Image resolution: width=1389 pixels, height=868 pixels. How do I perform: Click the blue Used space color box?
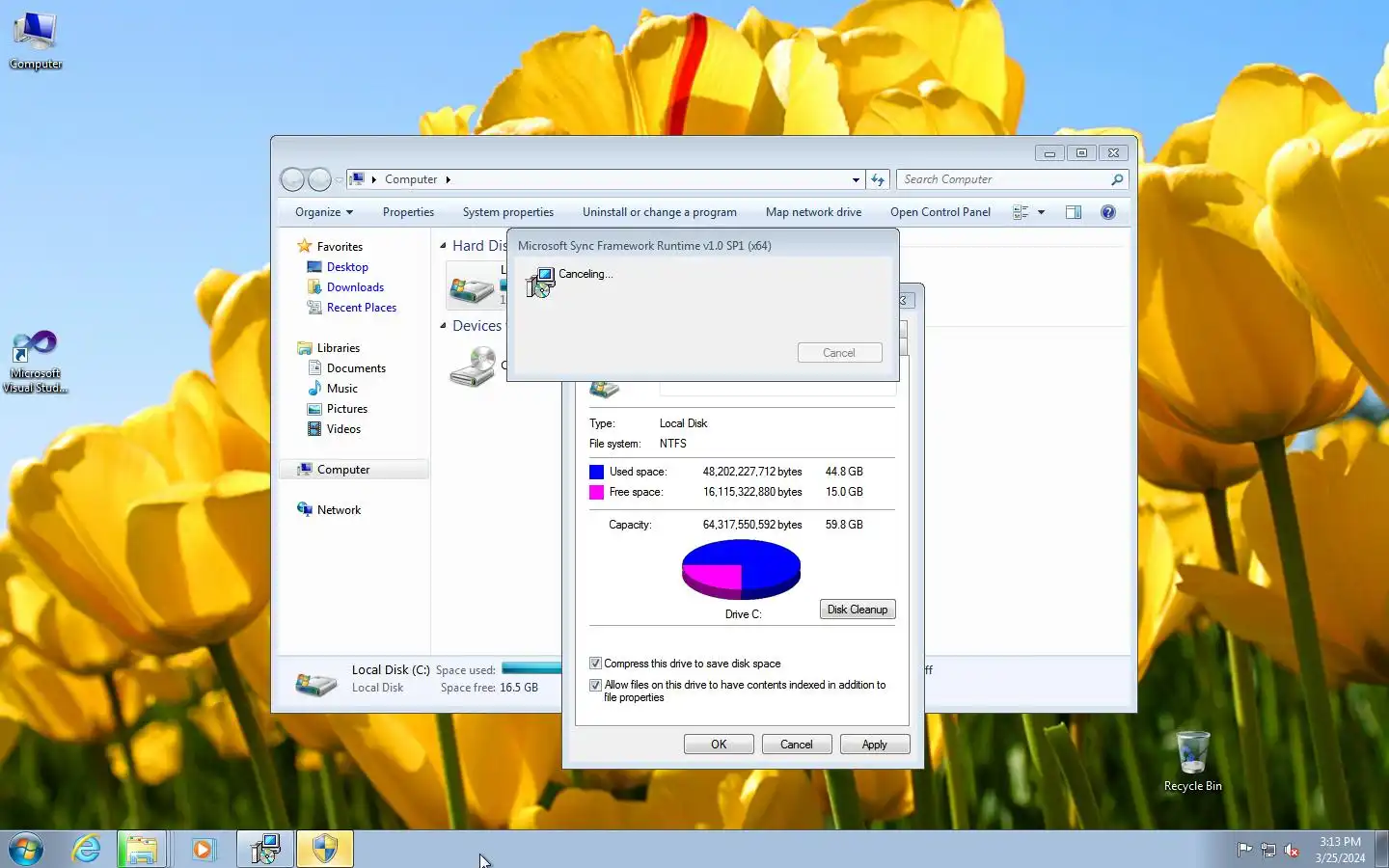[596, 472]
